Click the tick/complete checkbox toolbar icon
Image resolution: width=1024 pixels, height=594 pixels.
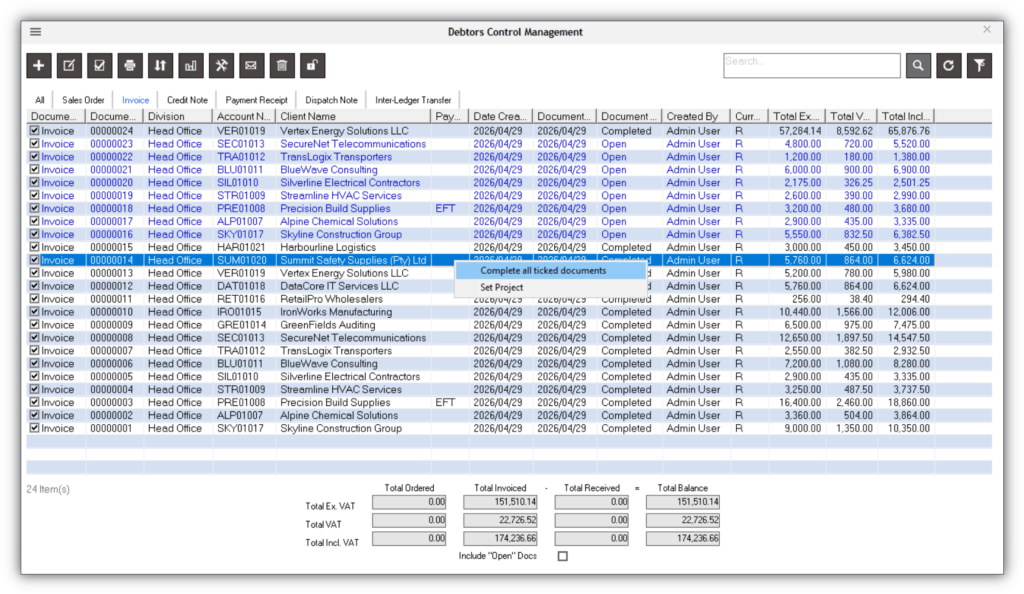point(99,65)
